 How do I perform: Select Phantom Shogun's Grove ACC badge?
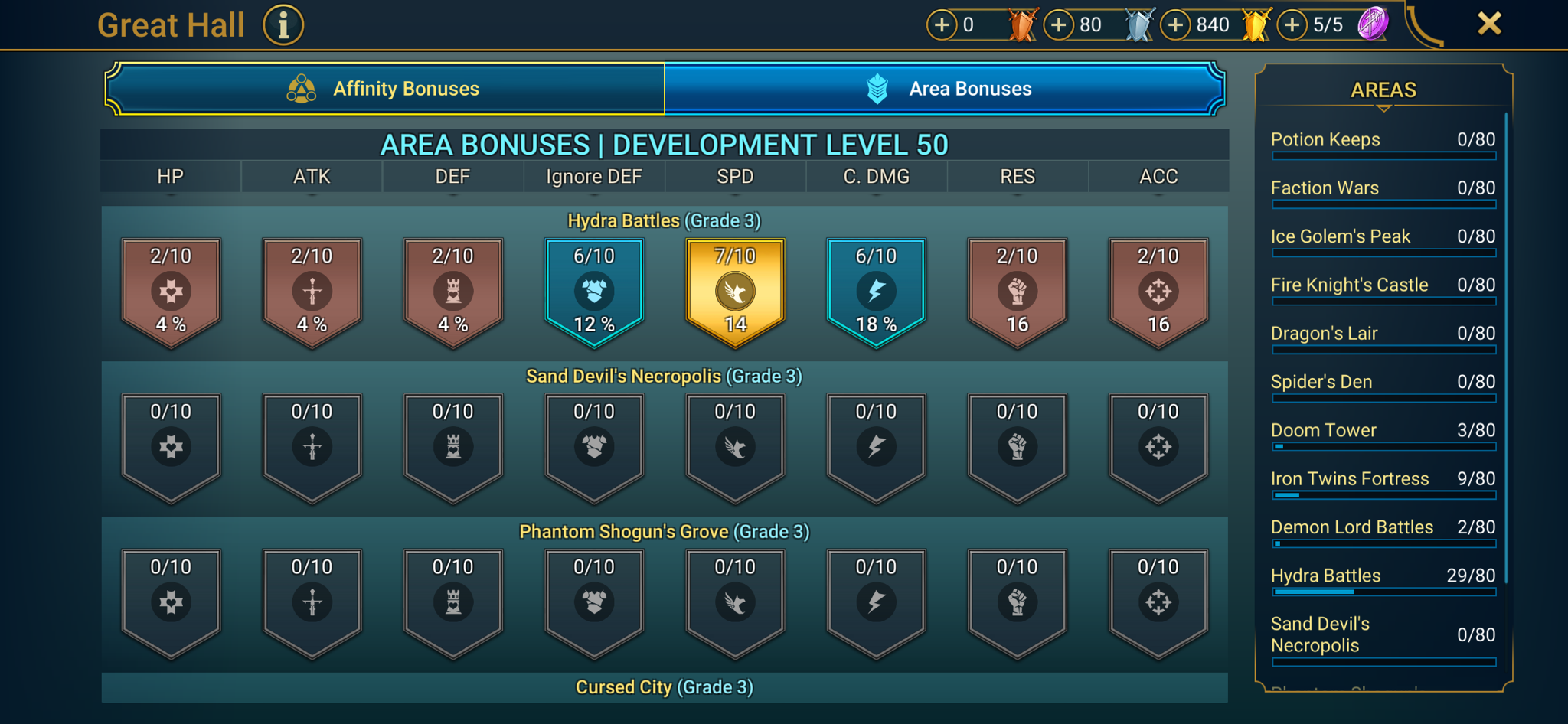1158,604
